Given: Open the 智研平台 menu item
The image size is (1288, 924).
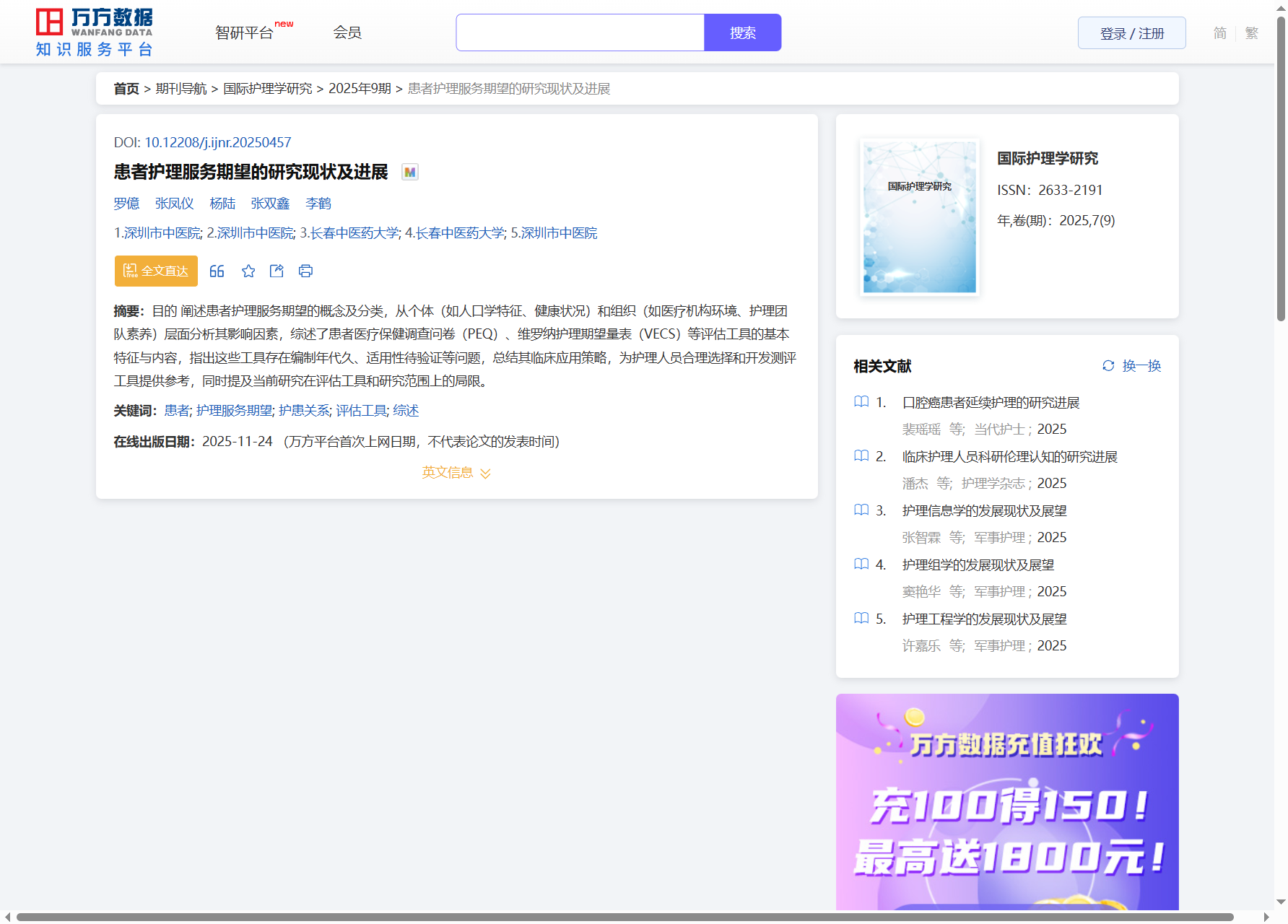Looking at the screenshot, I should point(244,33).
